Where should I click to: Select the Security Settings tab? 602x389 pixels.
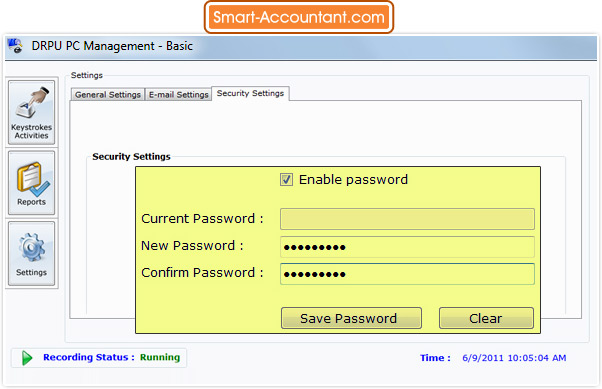pyautogui.click(x=250, y=93)
